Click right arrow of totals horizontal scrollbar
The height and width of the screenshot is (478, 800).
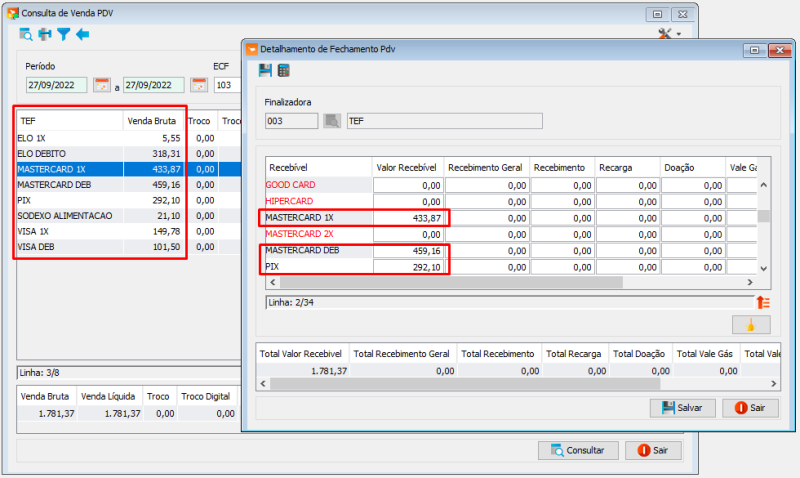(x=773, y=383)
